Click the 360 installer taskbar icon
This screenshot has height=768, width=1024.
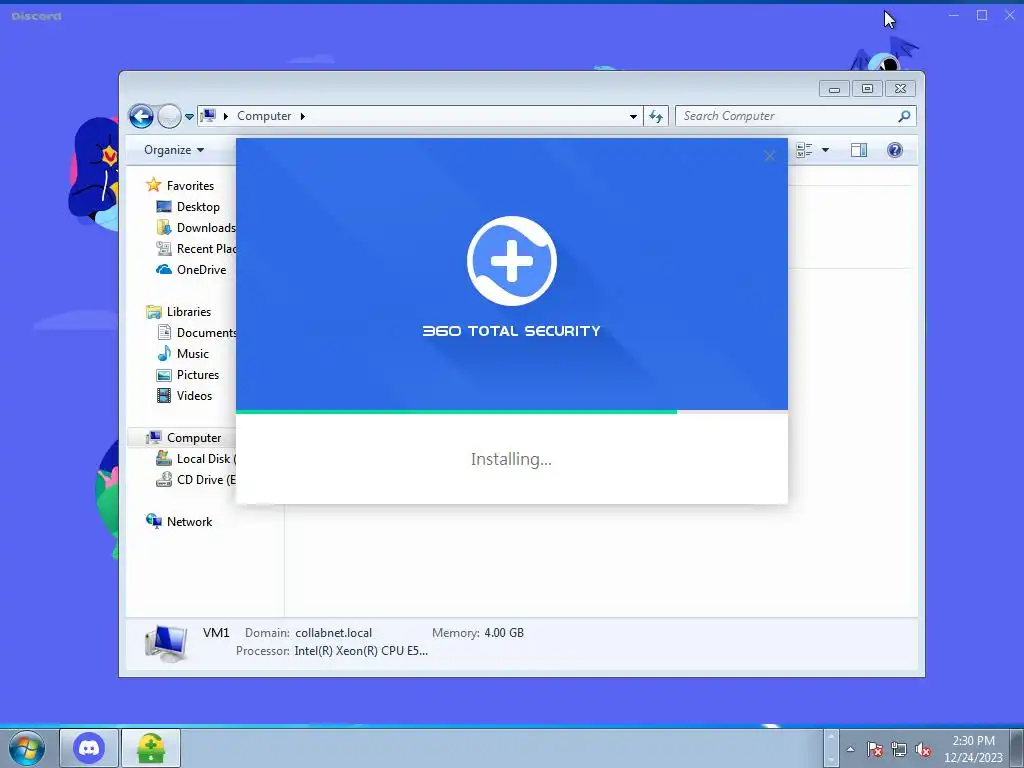[151, 748]
